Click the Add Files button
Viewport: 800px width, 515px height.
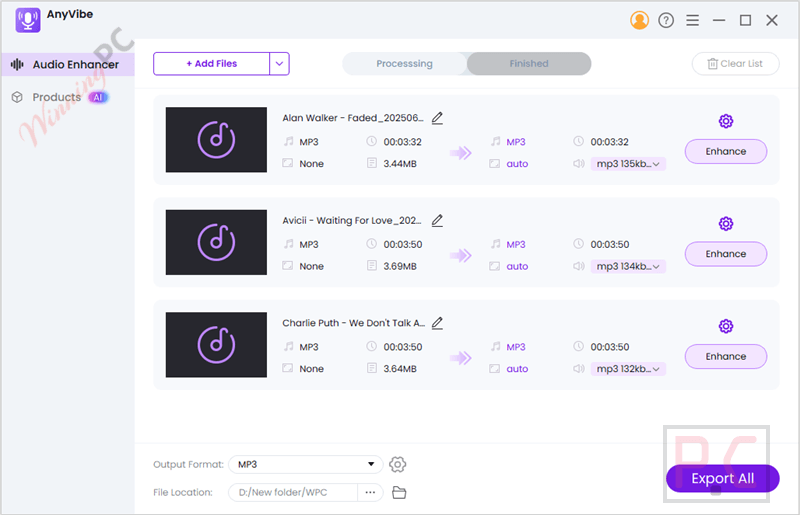pyautogui.click(x=211, y=64)
